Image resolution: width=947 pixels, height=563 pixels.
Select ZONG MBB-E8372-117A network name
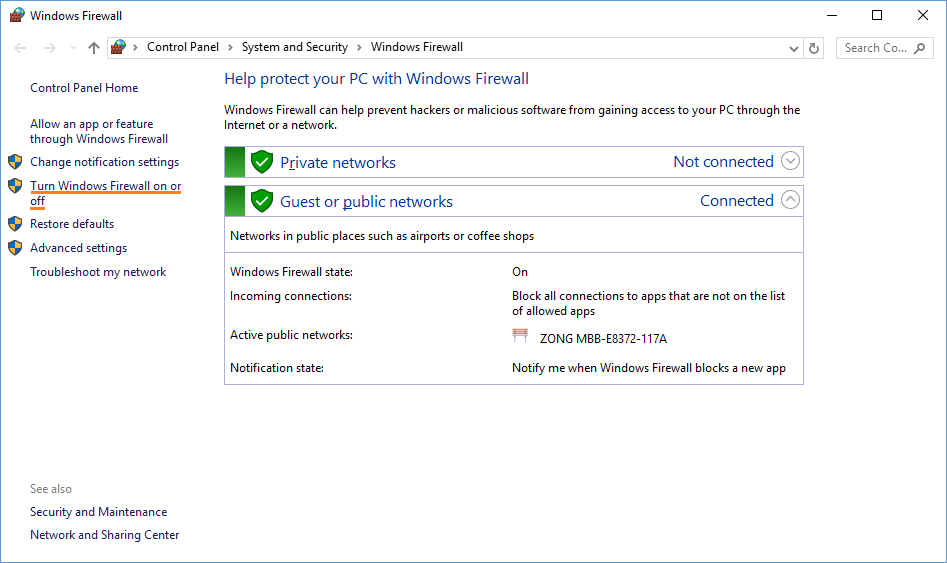coord(603,338)
